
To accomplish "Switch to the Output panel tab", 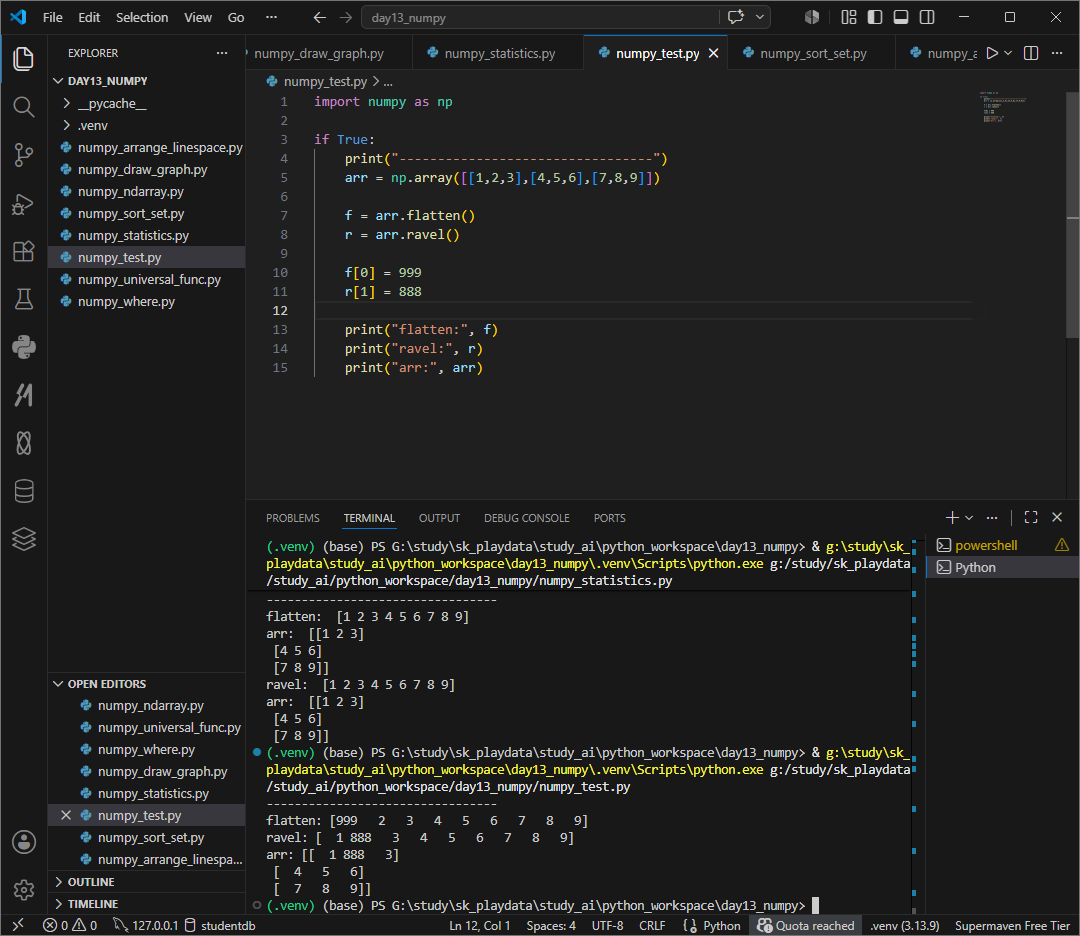I will click(439, 518).
